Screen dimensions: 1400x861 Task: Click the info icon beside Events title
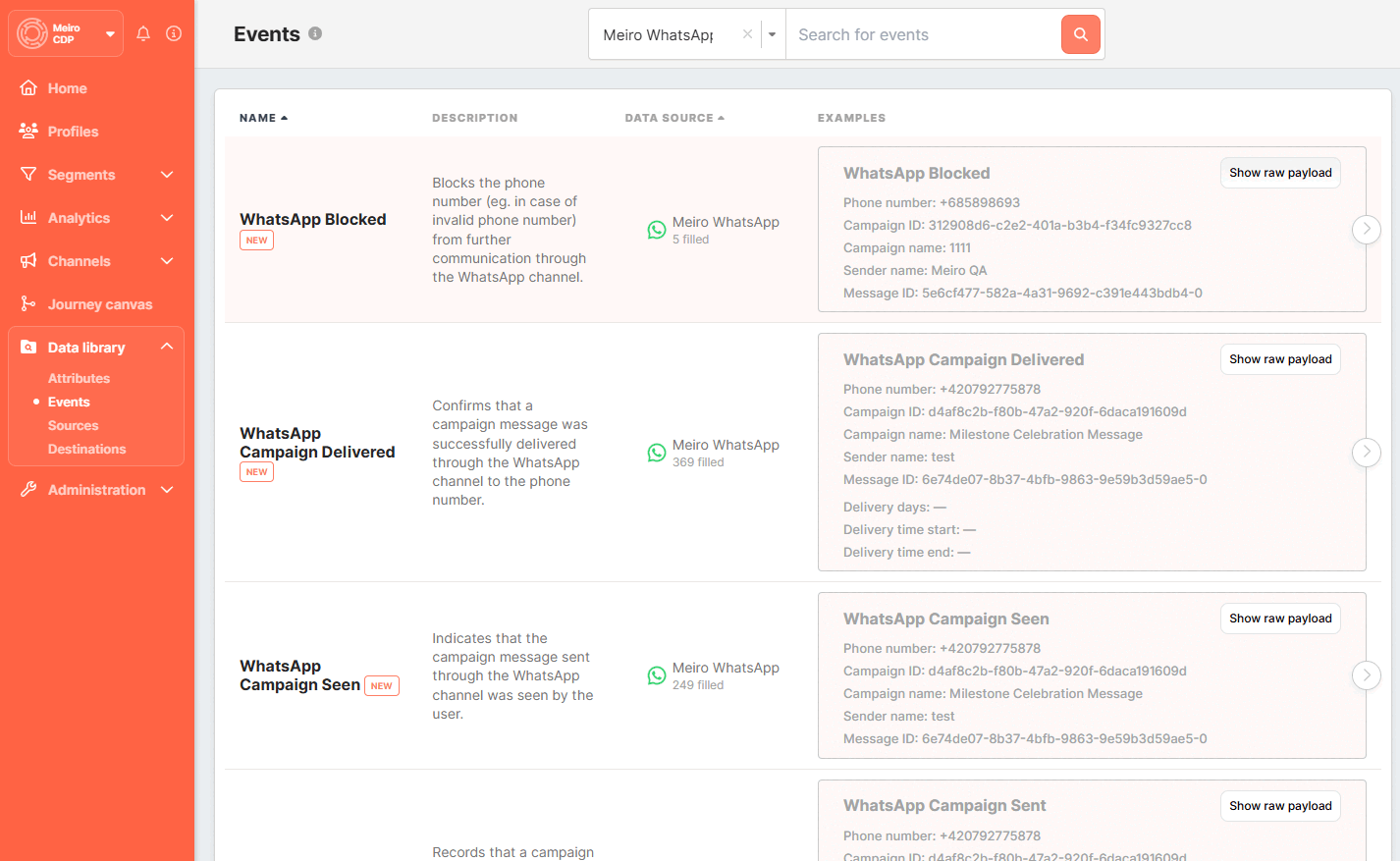click(x=315, y=33)
